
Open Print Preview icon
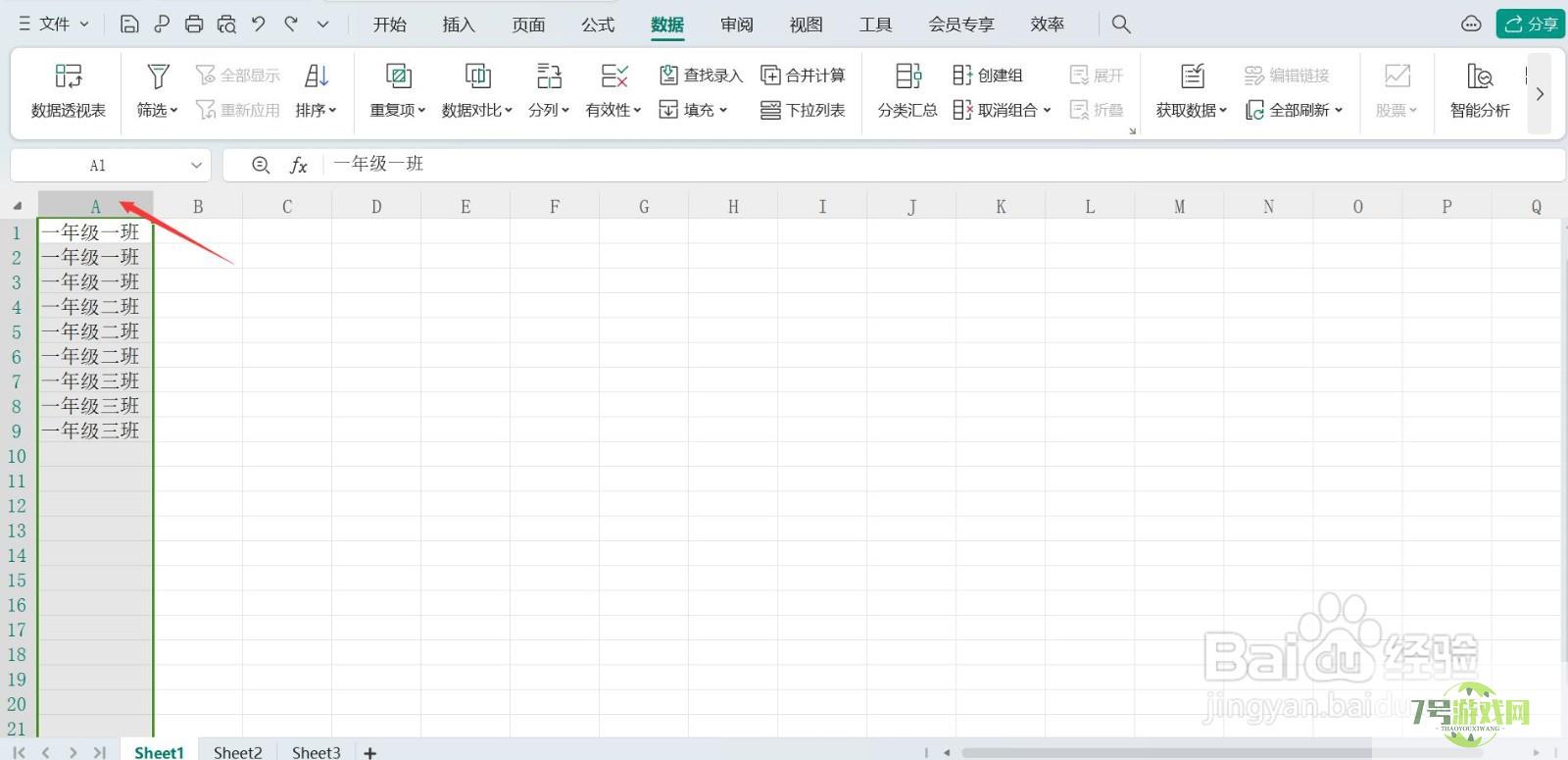226,25
